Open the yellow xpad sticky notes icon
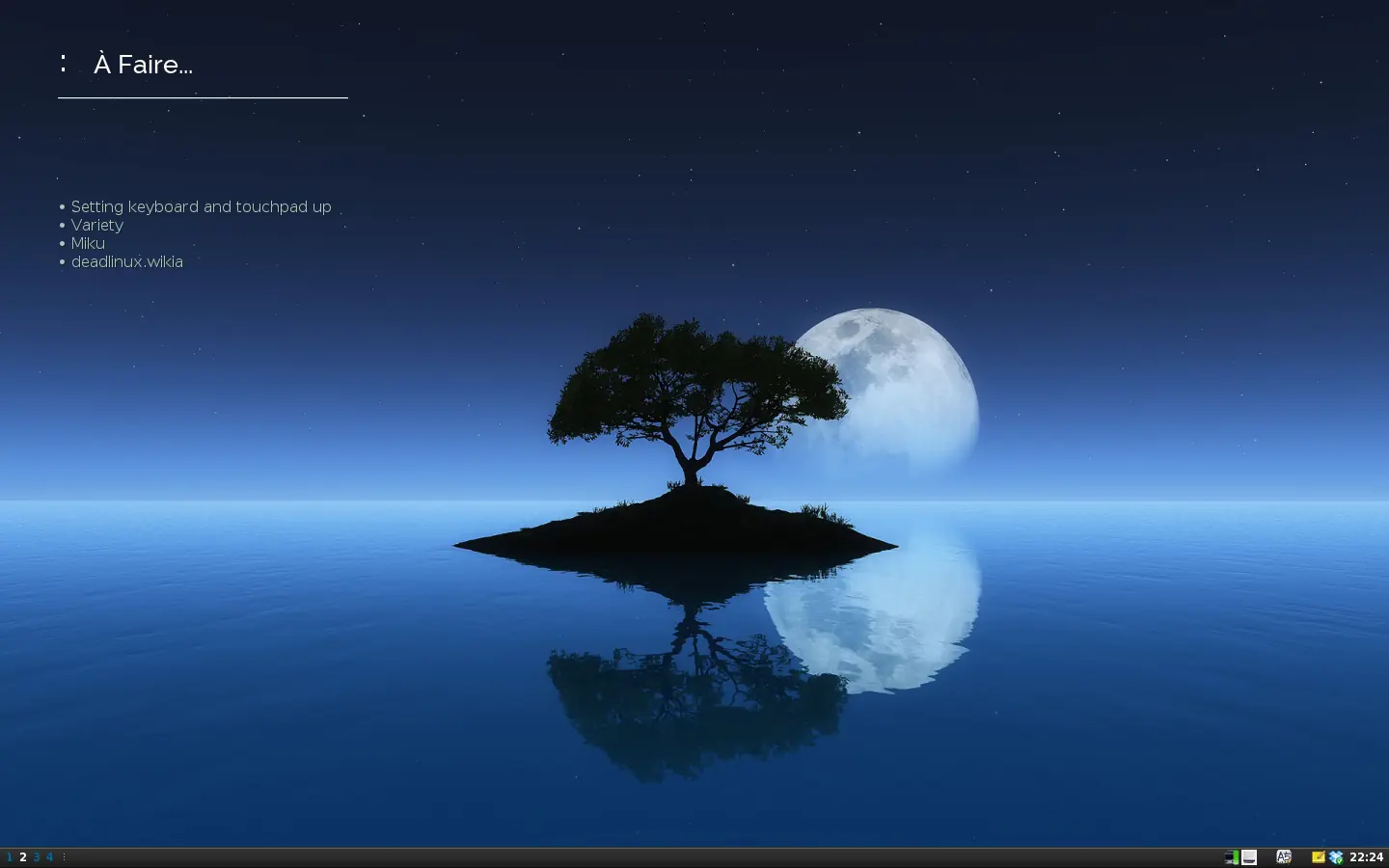Screen dimensions: 1389x868 click(1317, 856)
